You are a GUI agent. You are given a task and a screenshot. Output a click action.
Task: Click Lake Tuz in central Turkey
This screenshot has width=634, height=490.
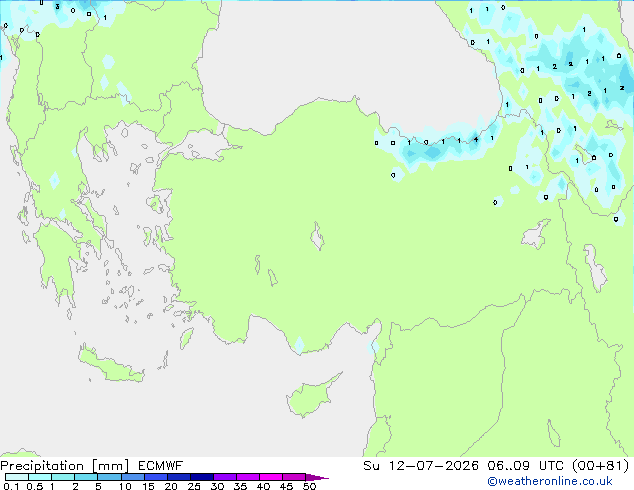coord(317,236)
